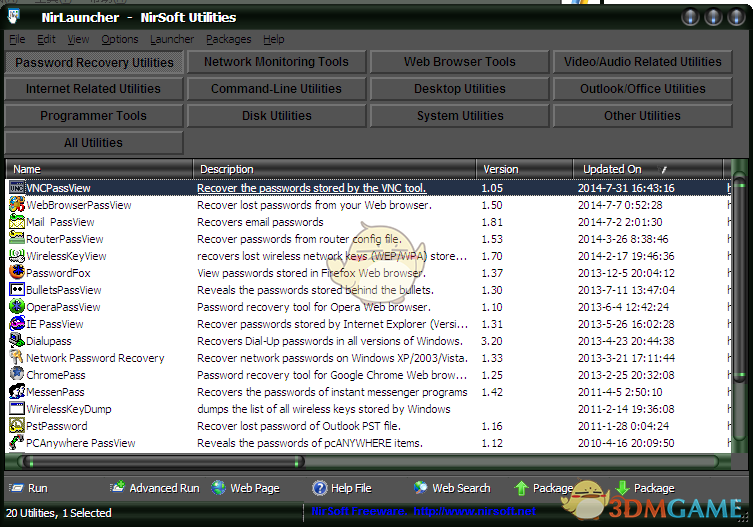Click the MessenPass name text
The width and height of the screenshot is (753, 527).
pyautogui.click(x=55, y=392)
